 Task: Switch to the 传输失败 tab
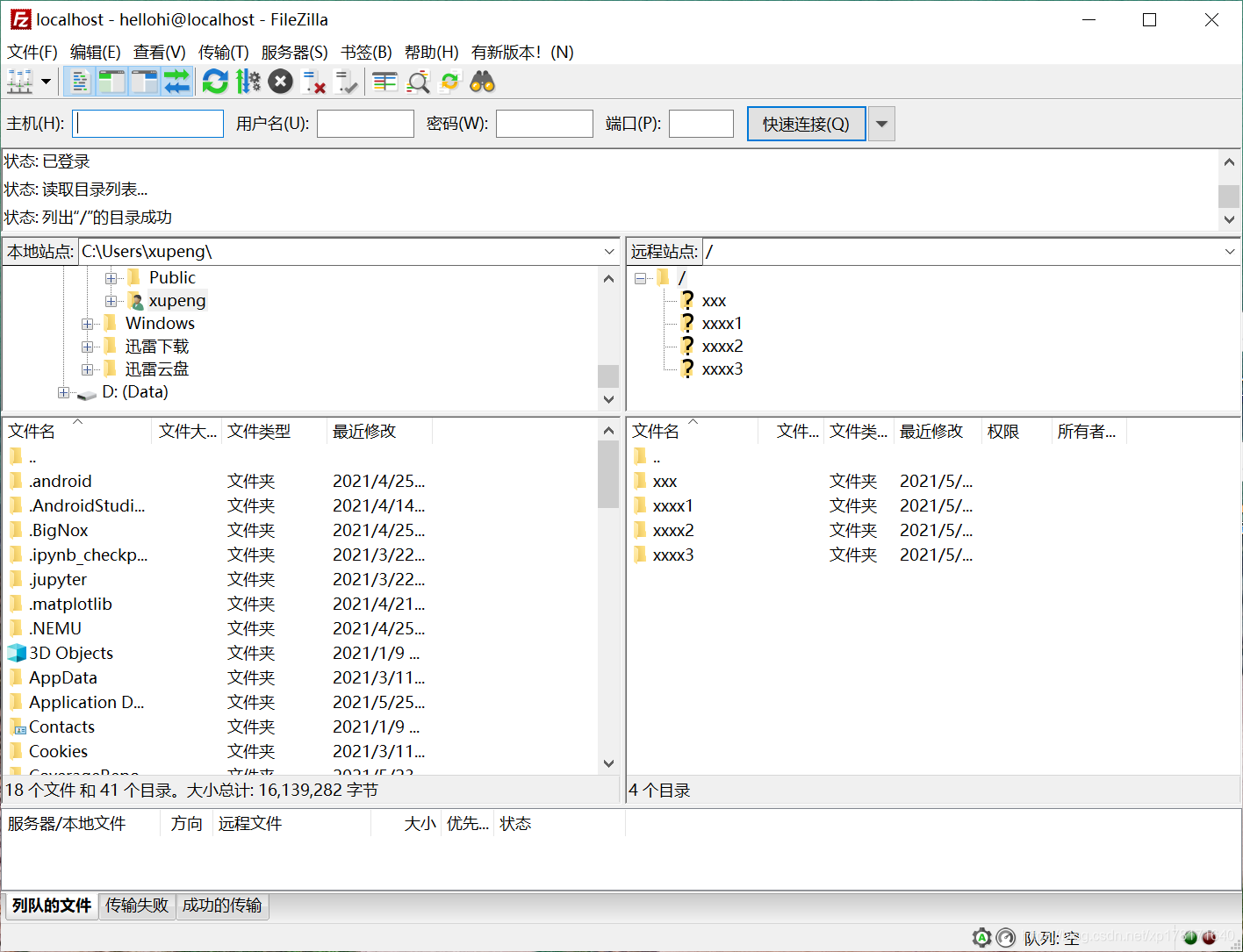click(136, 906)
